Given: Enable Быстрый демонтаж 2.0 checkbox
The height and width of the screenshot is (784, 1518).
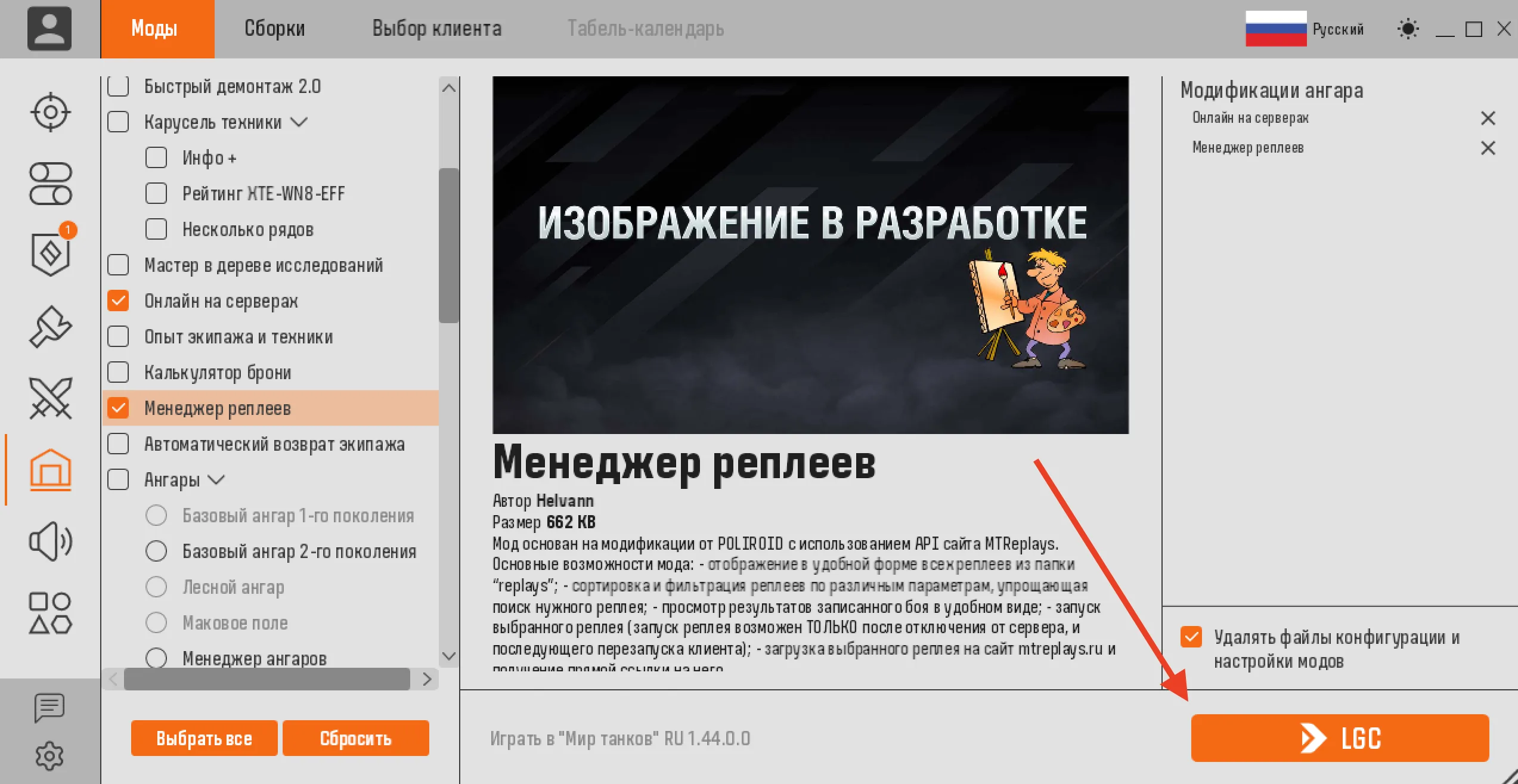Looking at the screenshot, I should tap(118, 86).
